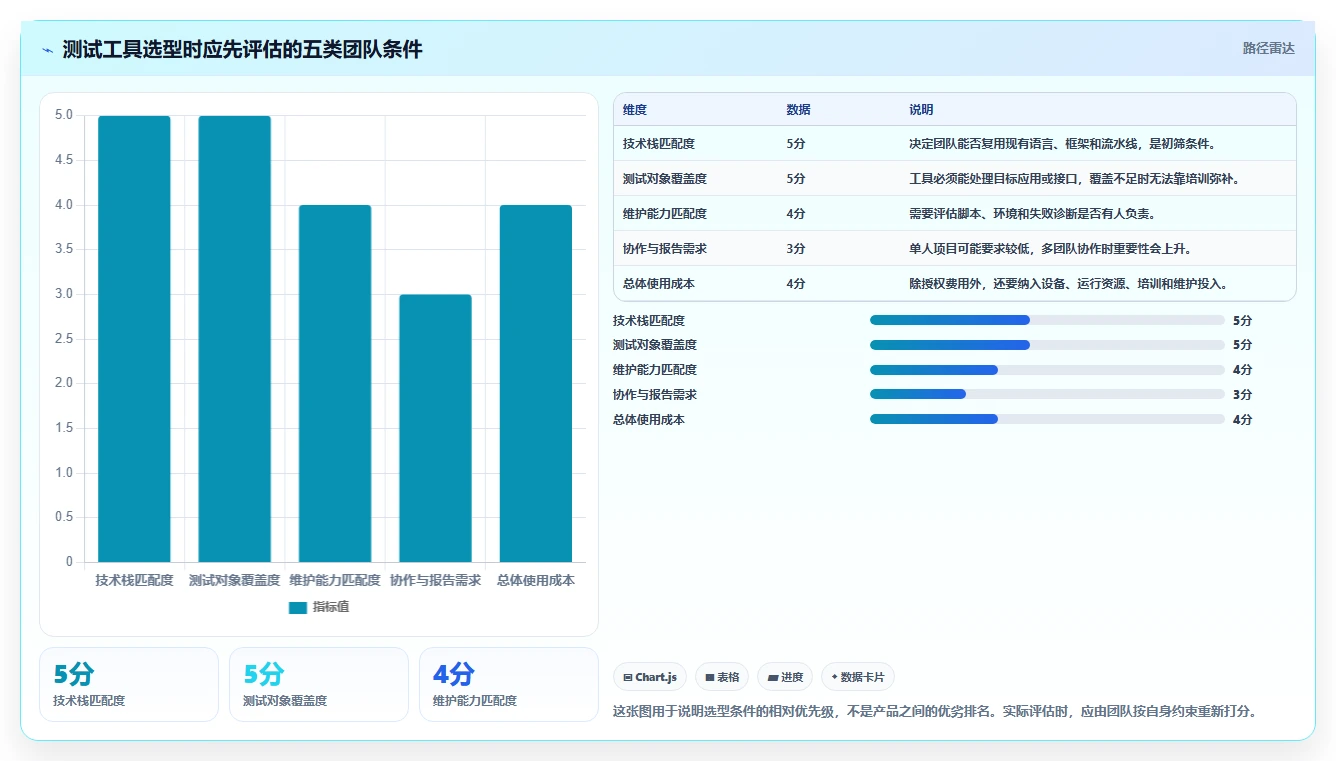Click the 路径雷达 label in the header

click(1268, 48)
